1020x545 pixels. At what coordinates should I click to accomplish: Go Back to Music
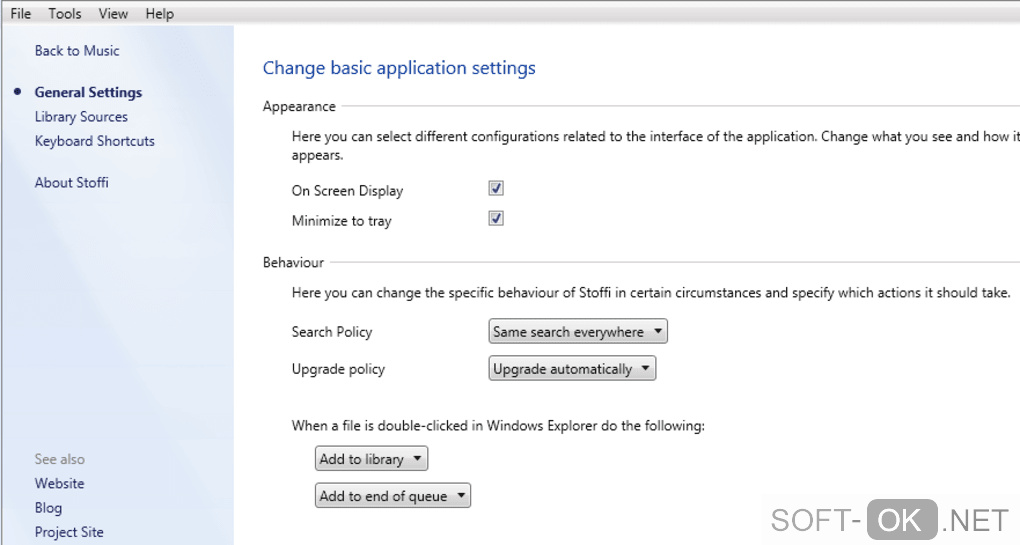pos(77,51)
